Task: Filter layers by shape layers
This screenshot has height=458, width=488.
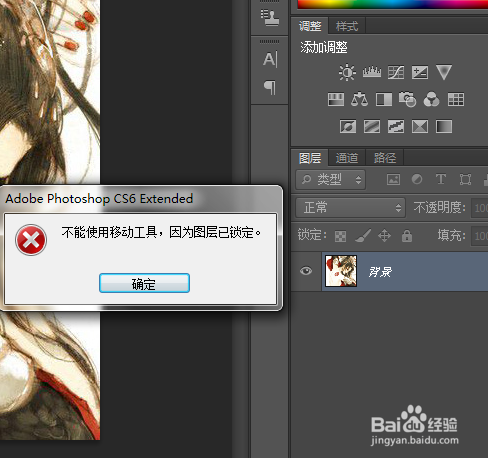Action: coord(465,179)
